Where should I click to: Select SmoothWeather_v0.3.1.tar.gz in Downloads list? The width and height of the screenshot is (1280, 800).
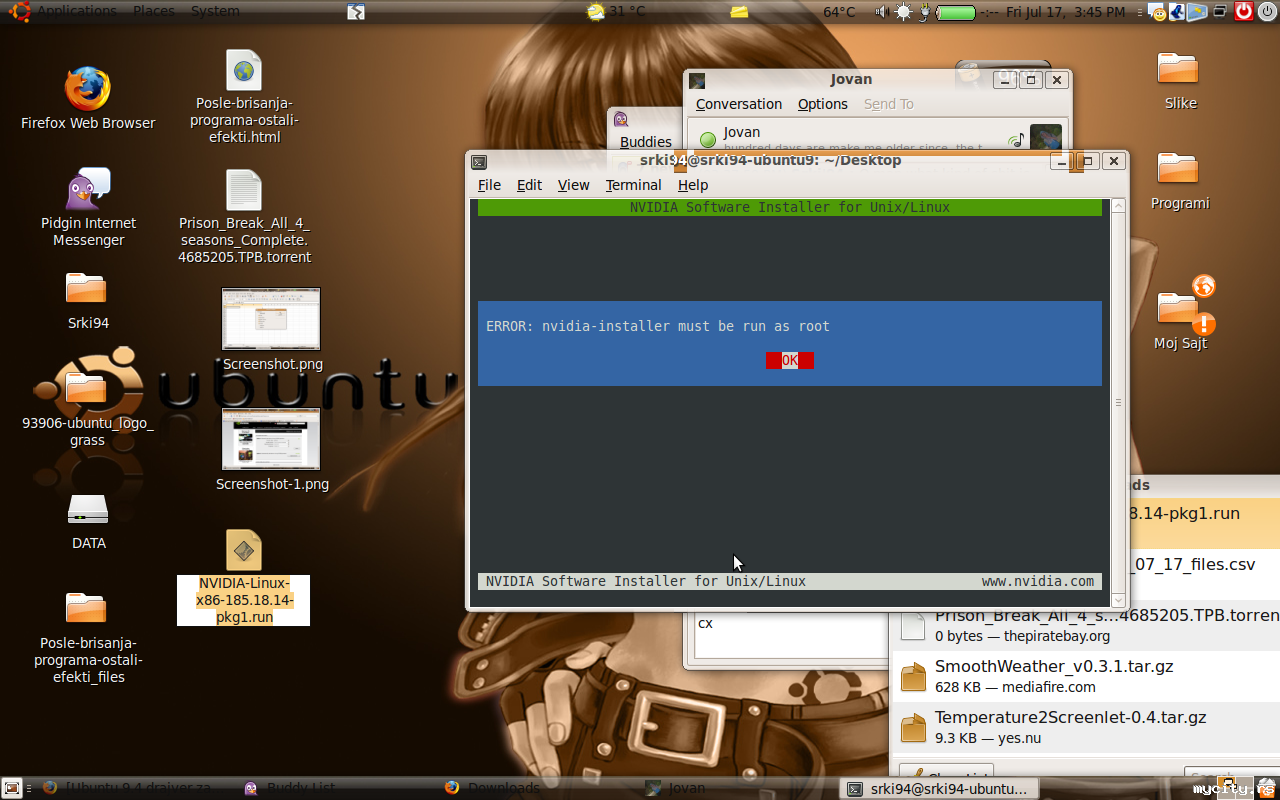tap(1085, 676)
